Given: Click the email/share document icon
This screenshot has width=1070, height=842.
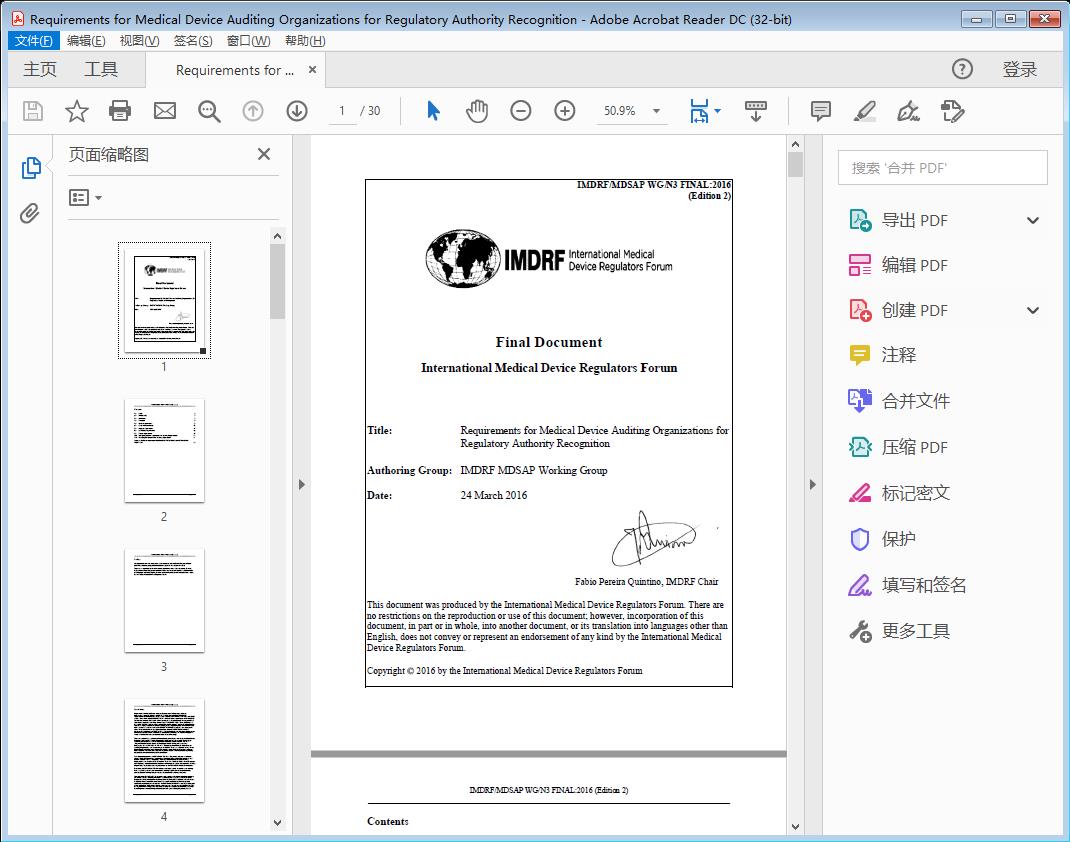Looking at the screenshot, I should click(x=164, y=111).
